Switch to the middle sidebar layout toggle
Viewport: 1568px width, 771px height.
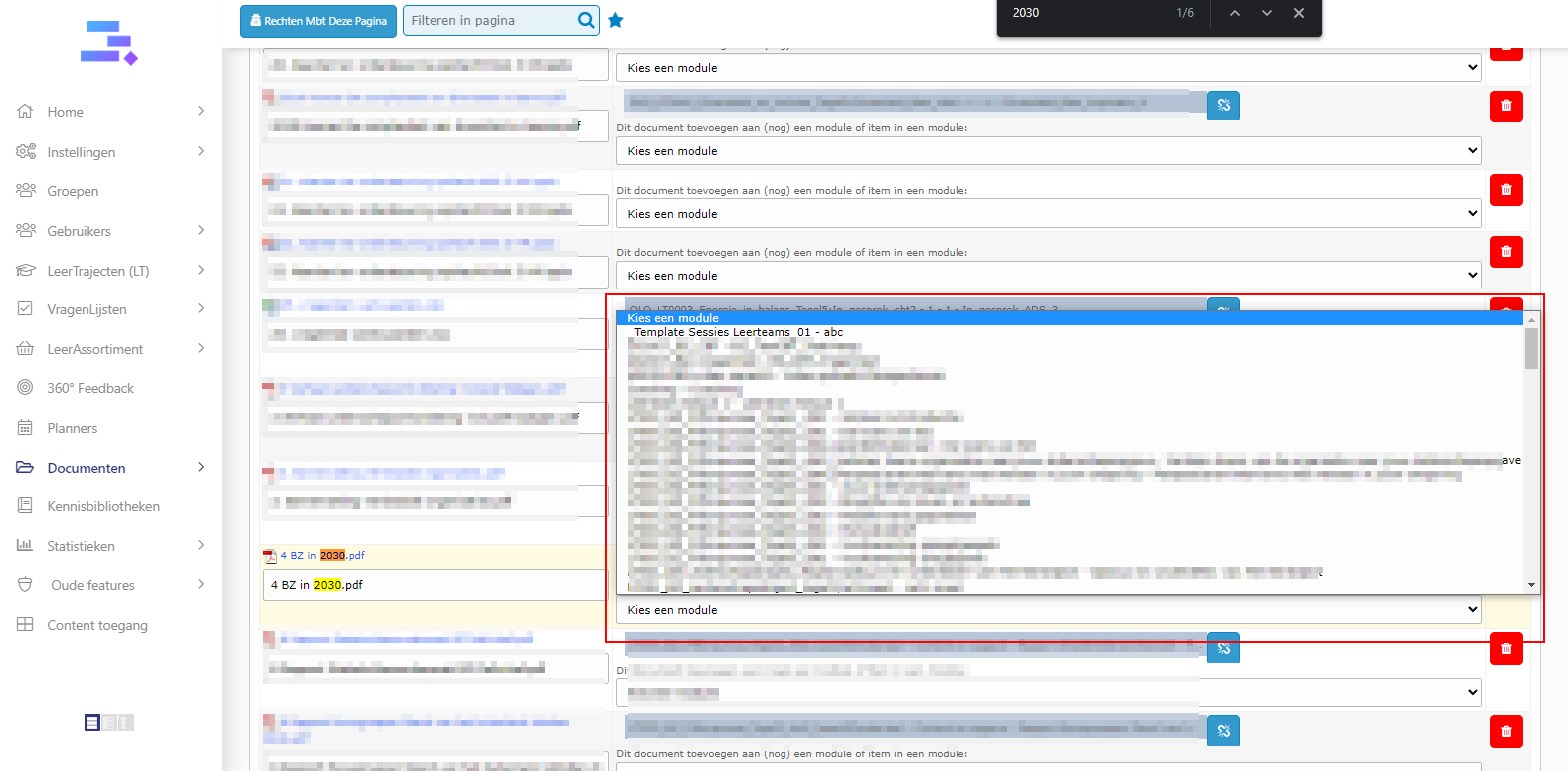point(109,723)
